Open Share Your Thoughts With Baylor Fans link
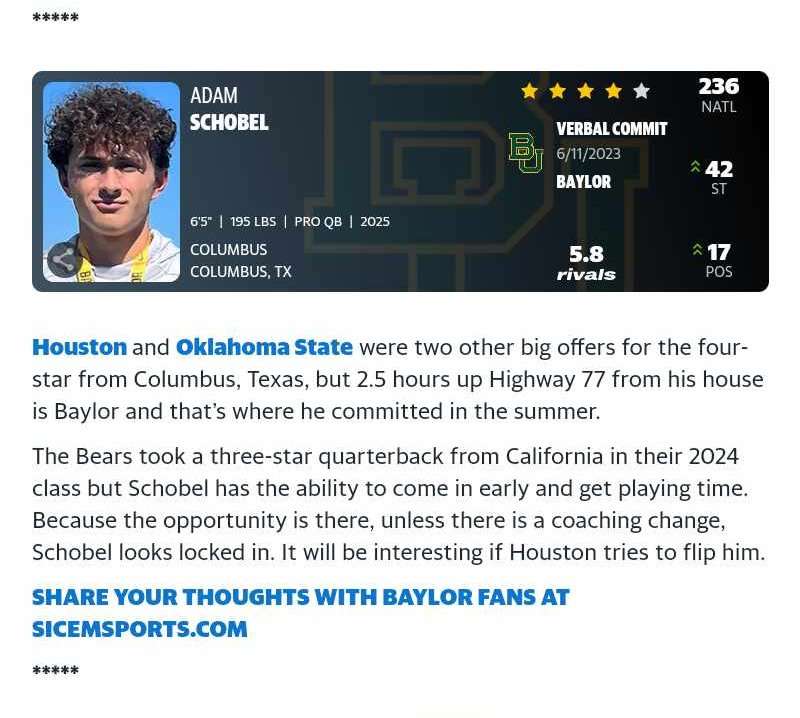Screen dimensions: 800x718 coord(301,597)
